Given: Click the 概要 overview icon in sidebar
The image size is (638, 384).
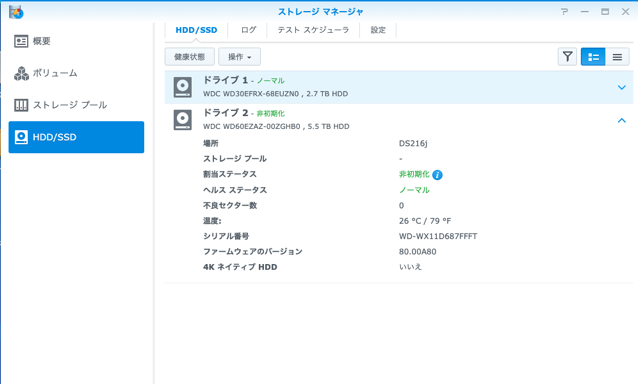Looking at the screenshot, I should click(x=21, y=41).
